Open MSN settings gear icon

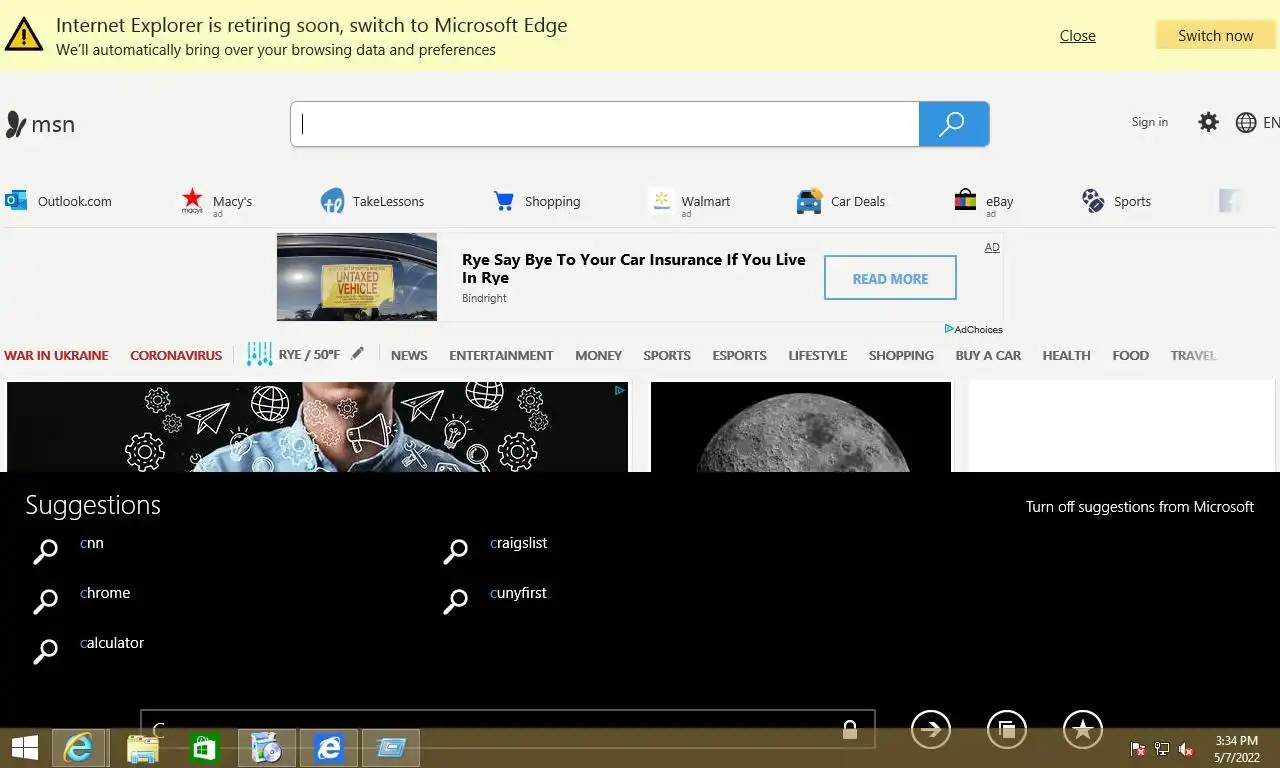click(x=1209, y=122)
